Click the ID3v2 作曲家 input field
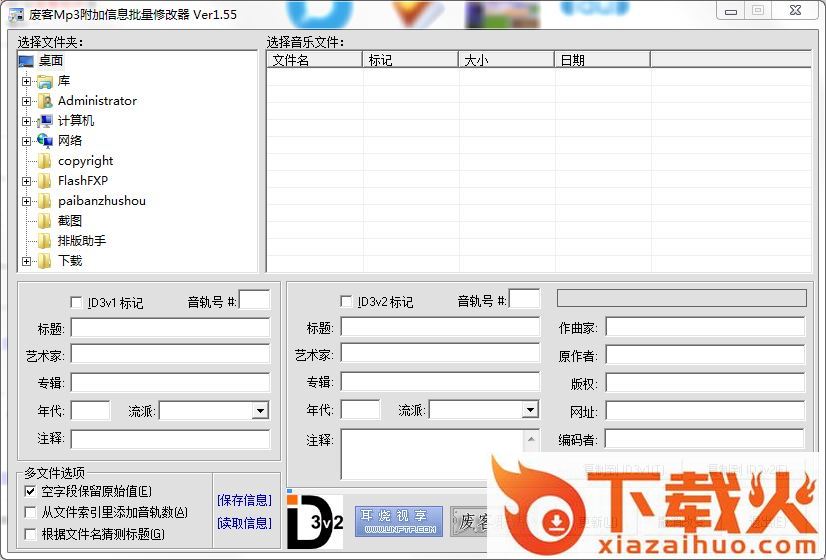Viewport: 826px width, 560px height. pyautogui.click(x=705, y=327)
